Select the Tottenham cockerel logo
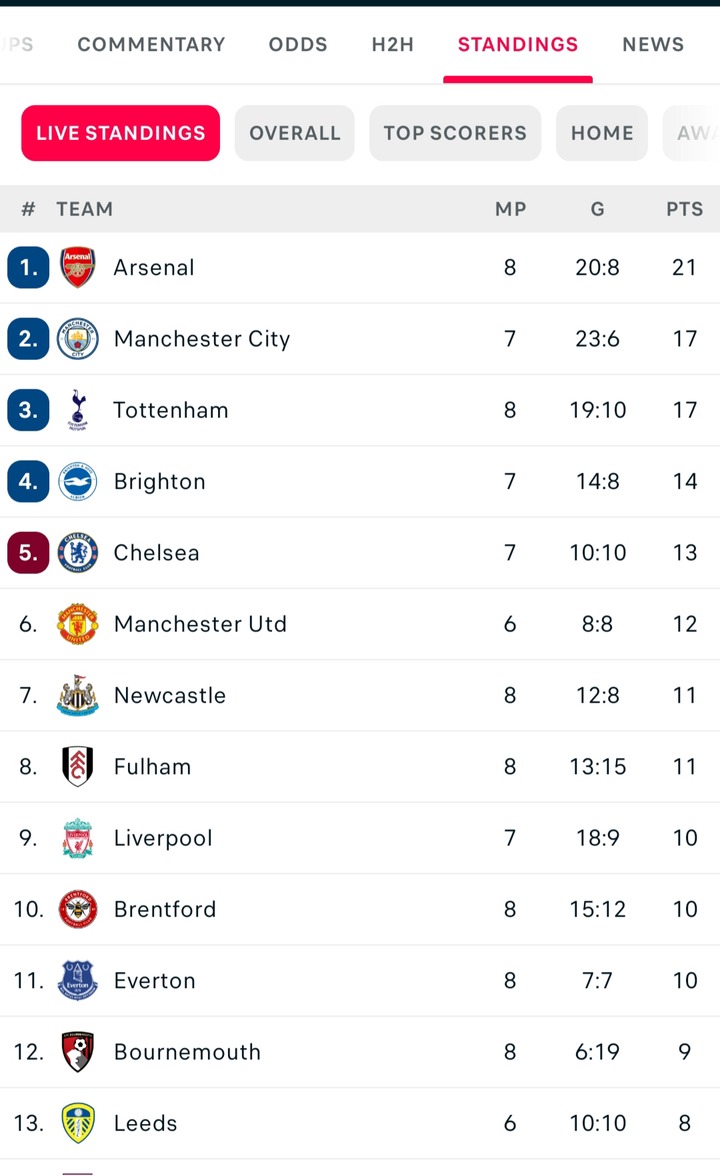This screenshot has width=720, height=1176. 77,410
